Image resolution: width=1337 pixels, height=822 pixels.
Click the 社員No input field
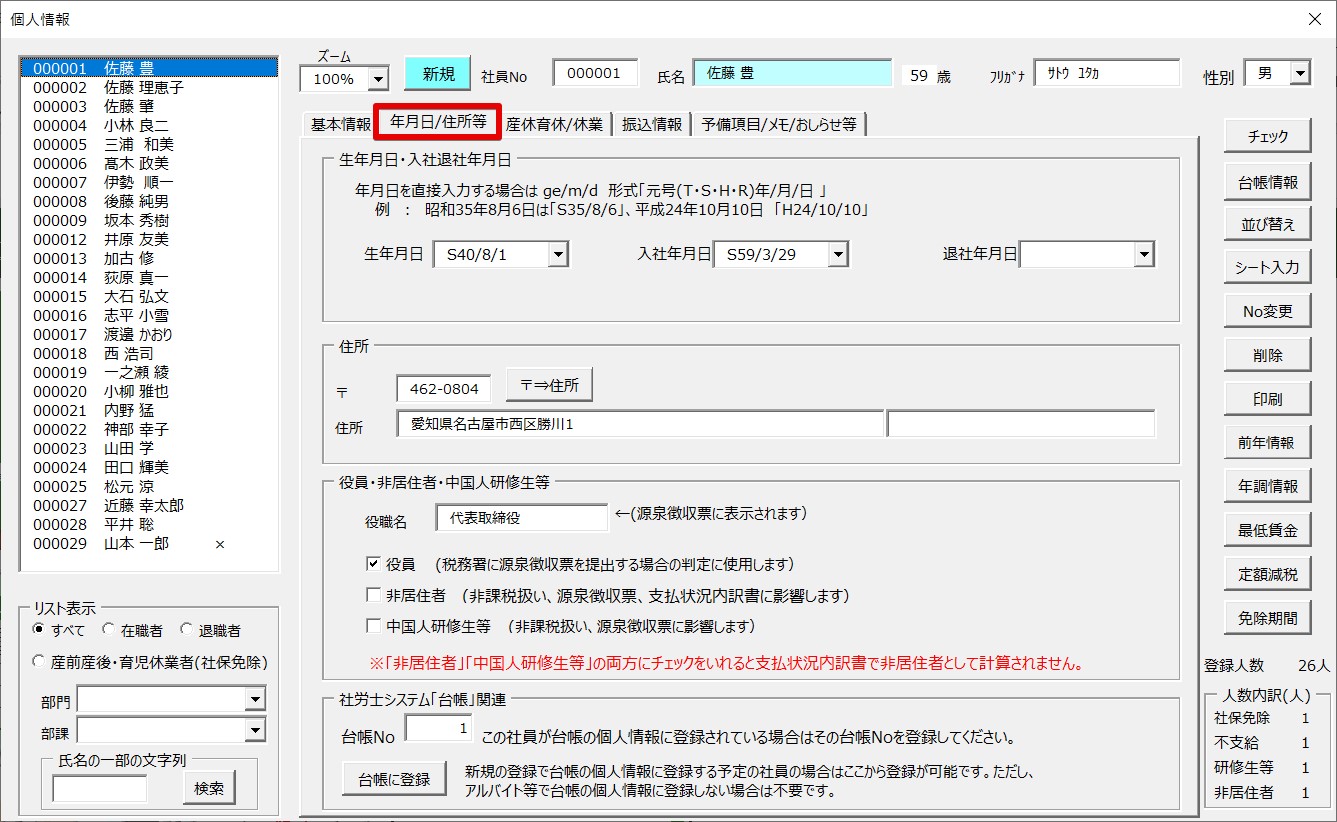click(595, 73)
